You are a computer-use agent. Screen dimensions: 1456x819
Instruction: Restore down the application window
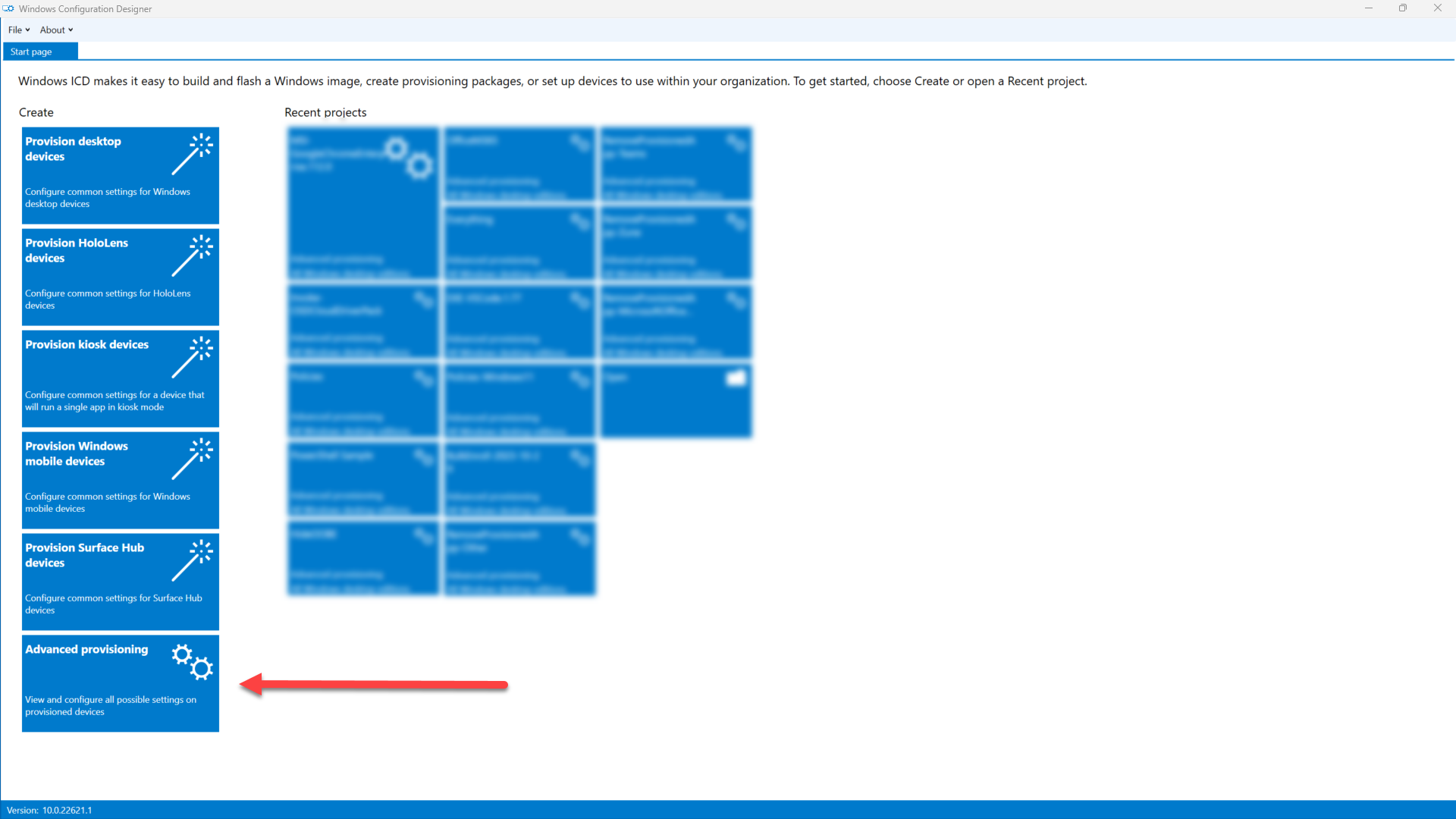(1402, 8)
